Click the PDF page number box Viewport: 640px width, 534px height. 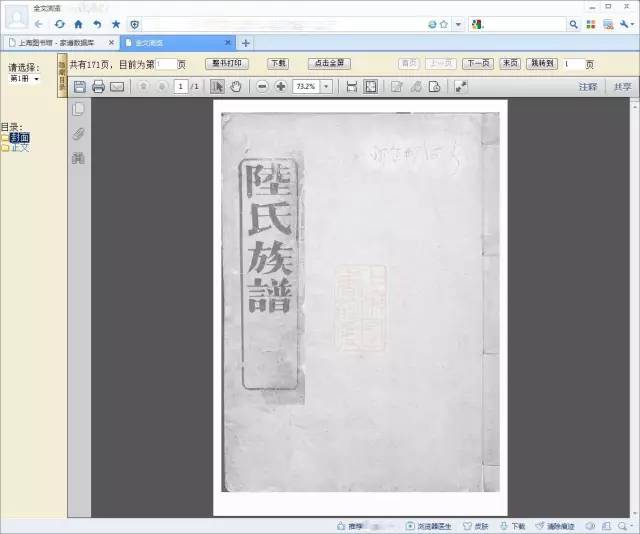coord(181,87)
